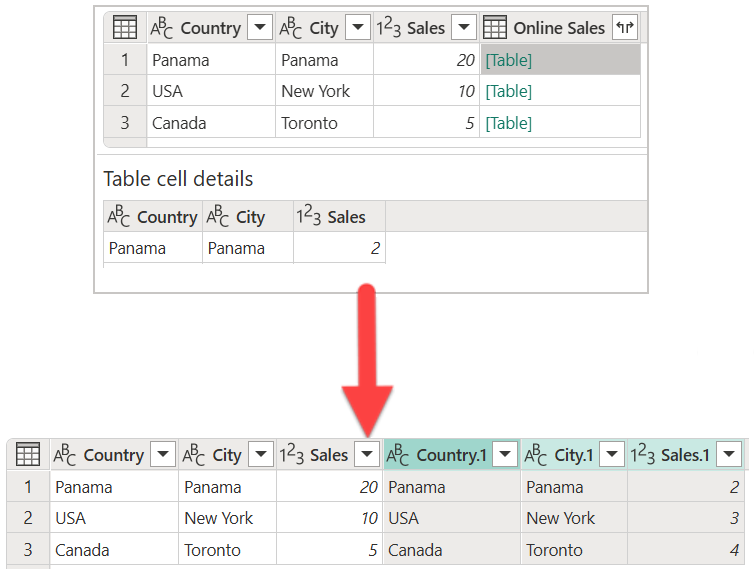This screenshot has height=575, width=755.
Task: Click the table type icon beside Online Sales
Action: (x=495, y=27)
